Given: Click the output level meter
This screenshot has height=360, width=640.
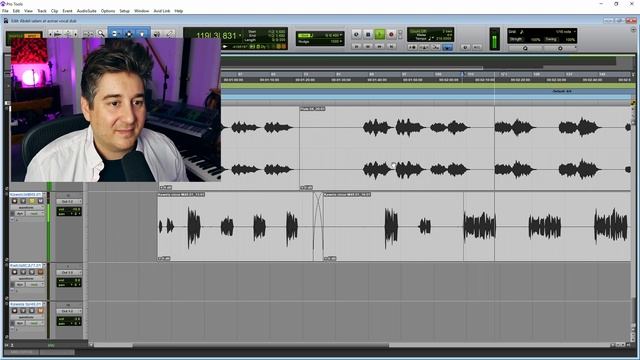Looking at the screenshot, I should (495, 39).
